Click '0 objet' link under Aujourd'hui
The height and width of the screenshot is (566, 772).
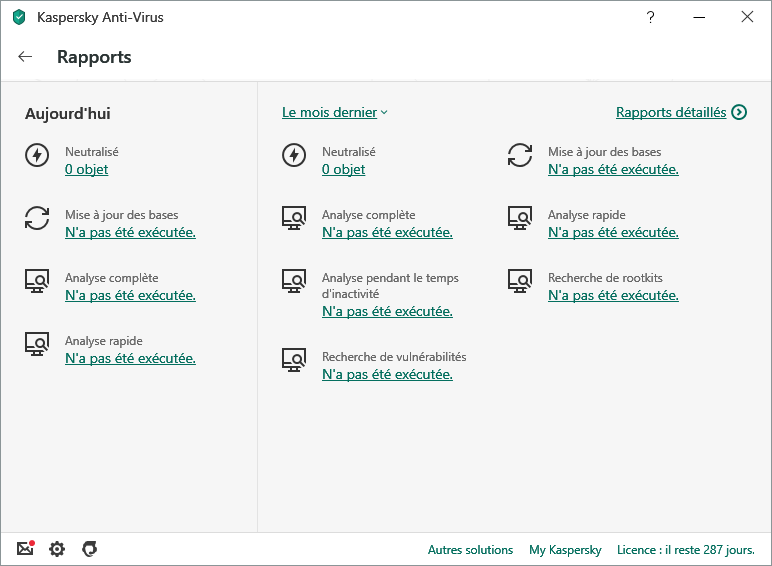[86, 169]
